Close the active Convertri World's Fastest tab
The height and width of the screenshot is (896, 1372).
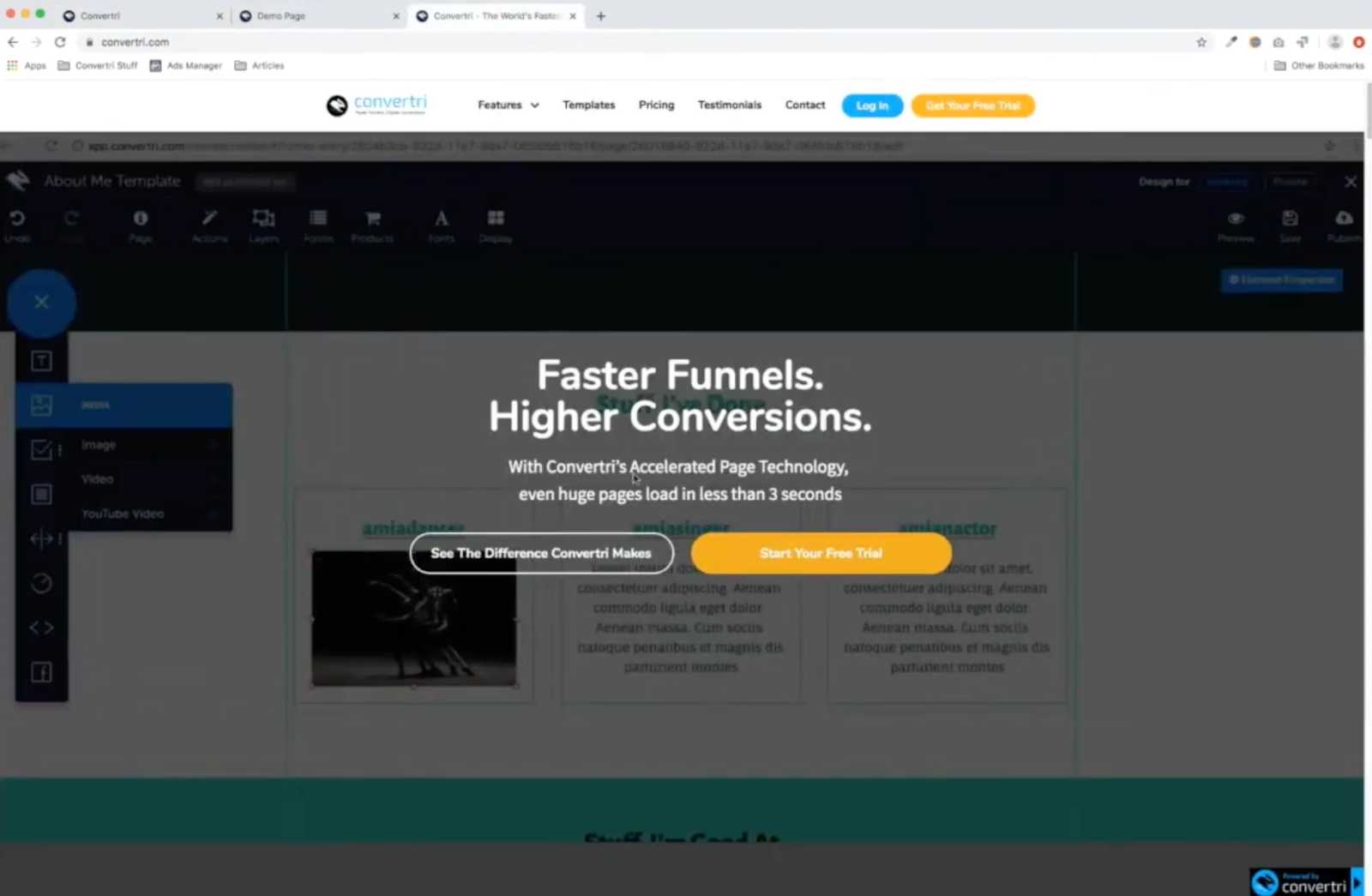click(x=573, y=15)
